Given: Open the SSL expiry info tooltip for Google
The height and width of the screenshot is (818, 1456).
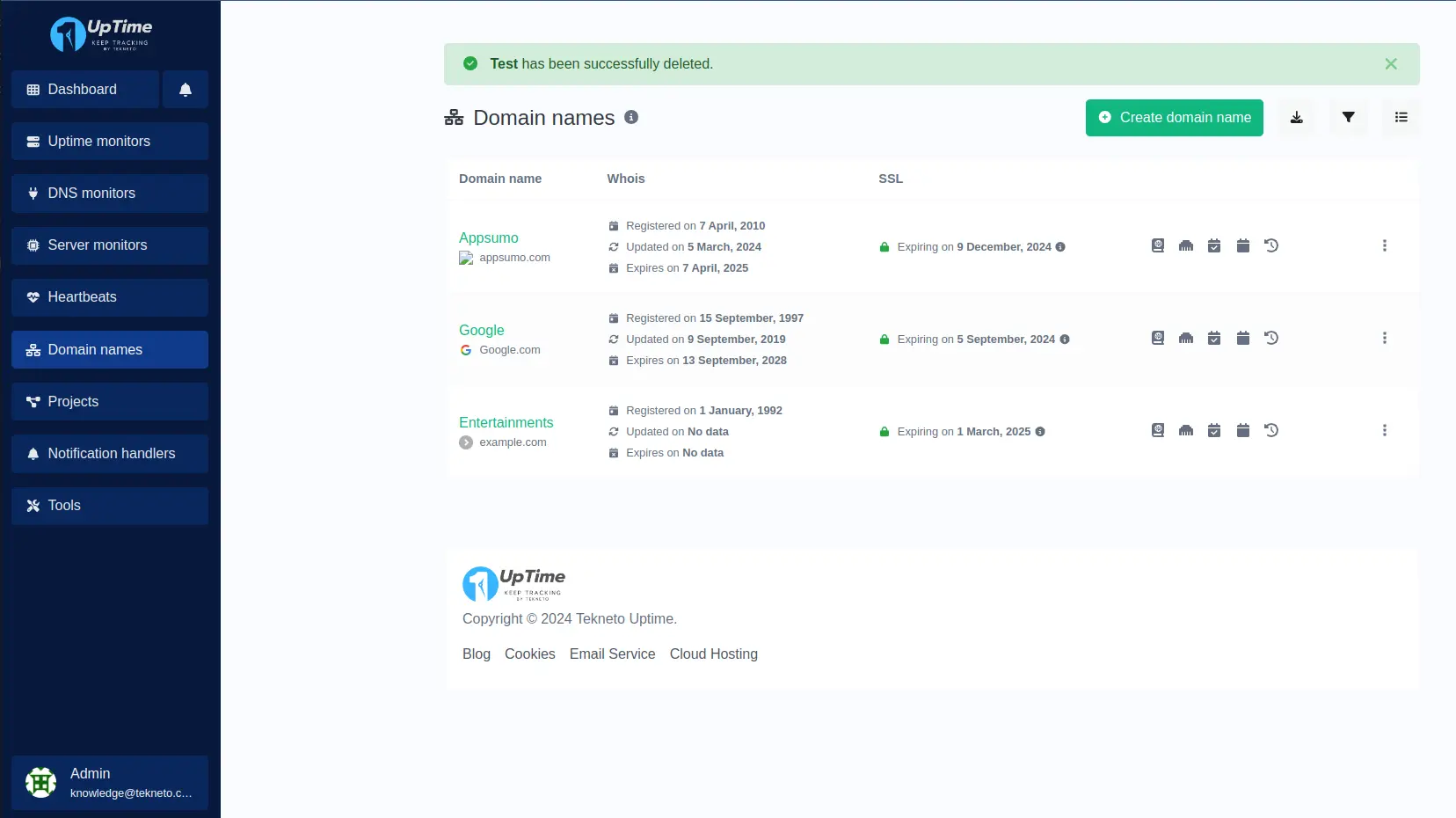Looking at the screenshot, I should (x=1065, y=339).
